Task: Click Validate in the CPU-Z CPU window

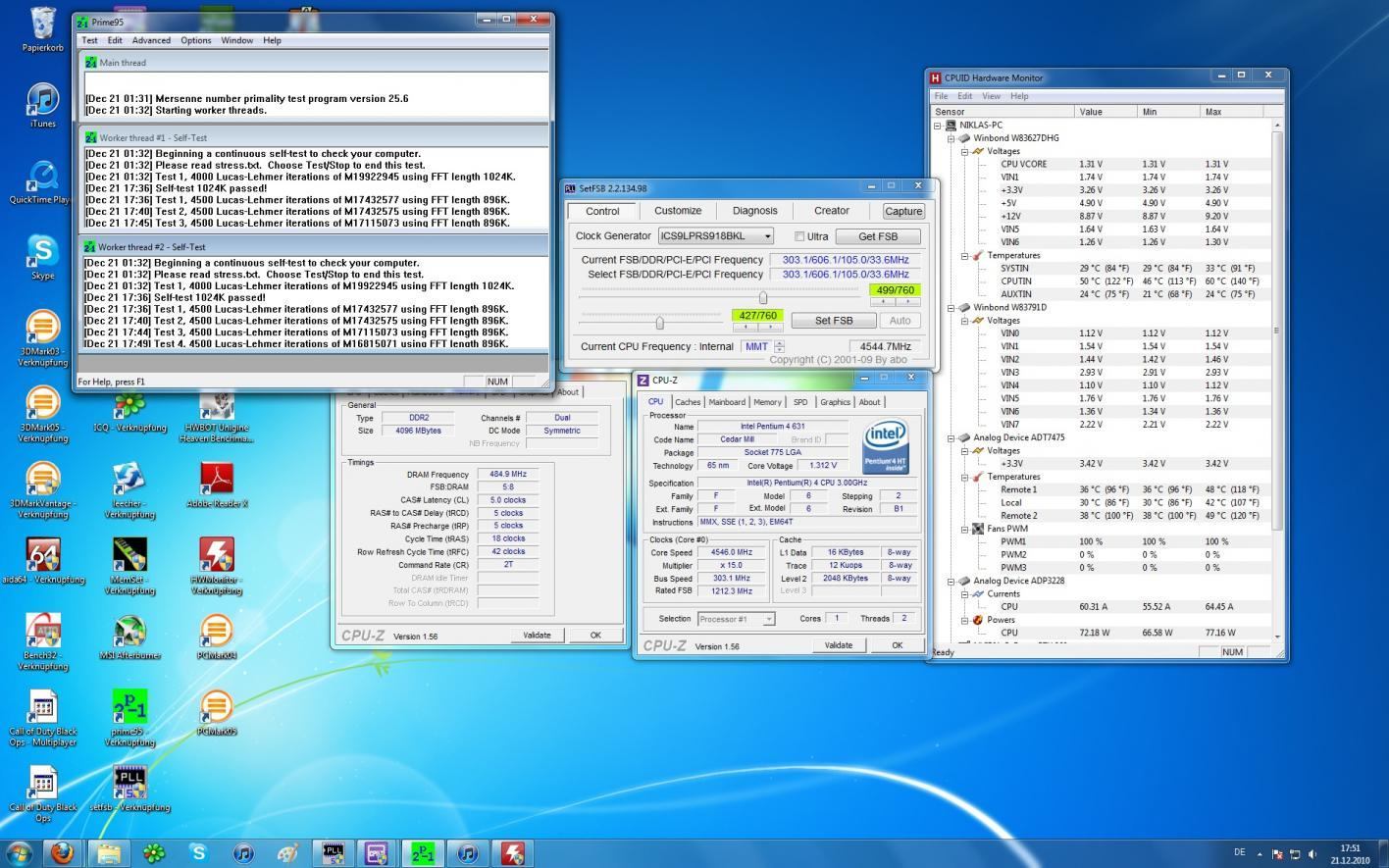Action: point(838,645)
